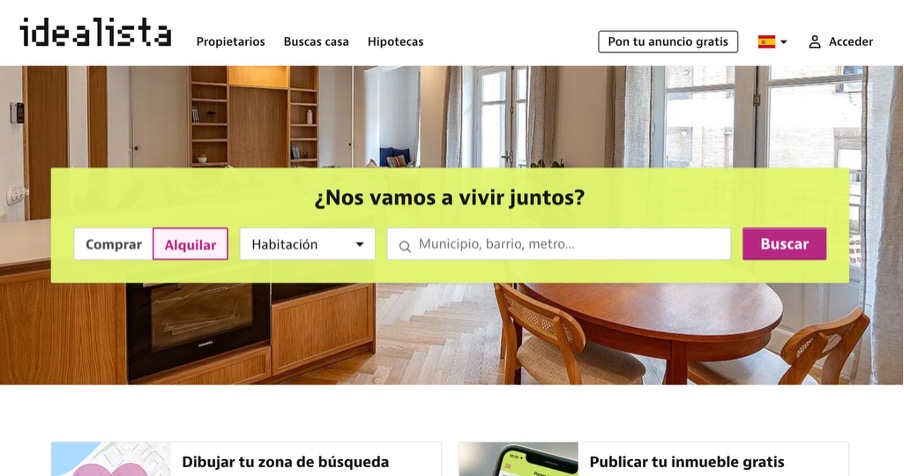The height and width of the screenshot is (476, 904).
Task: Click Pon tu anuncio gratis button
Action: point(668,41)
